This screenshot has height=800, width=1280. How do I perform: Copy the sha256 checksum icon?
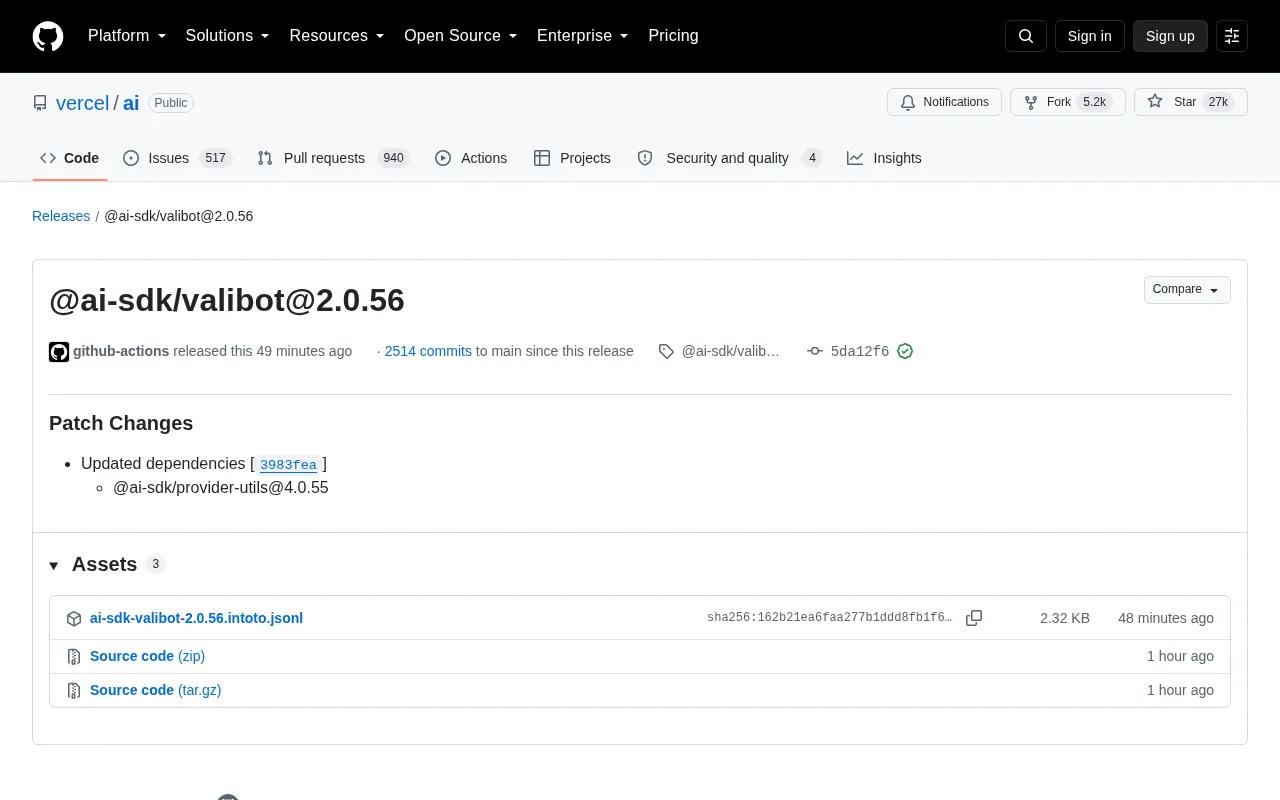click(x=974, y=618)
